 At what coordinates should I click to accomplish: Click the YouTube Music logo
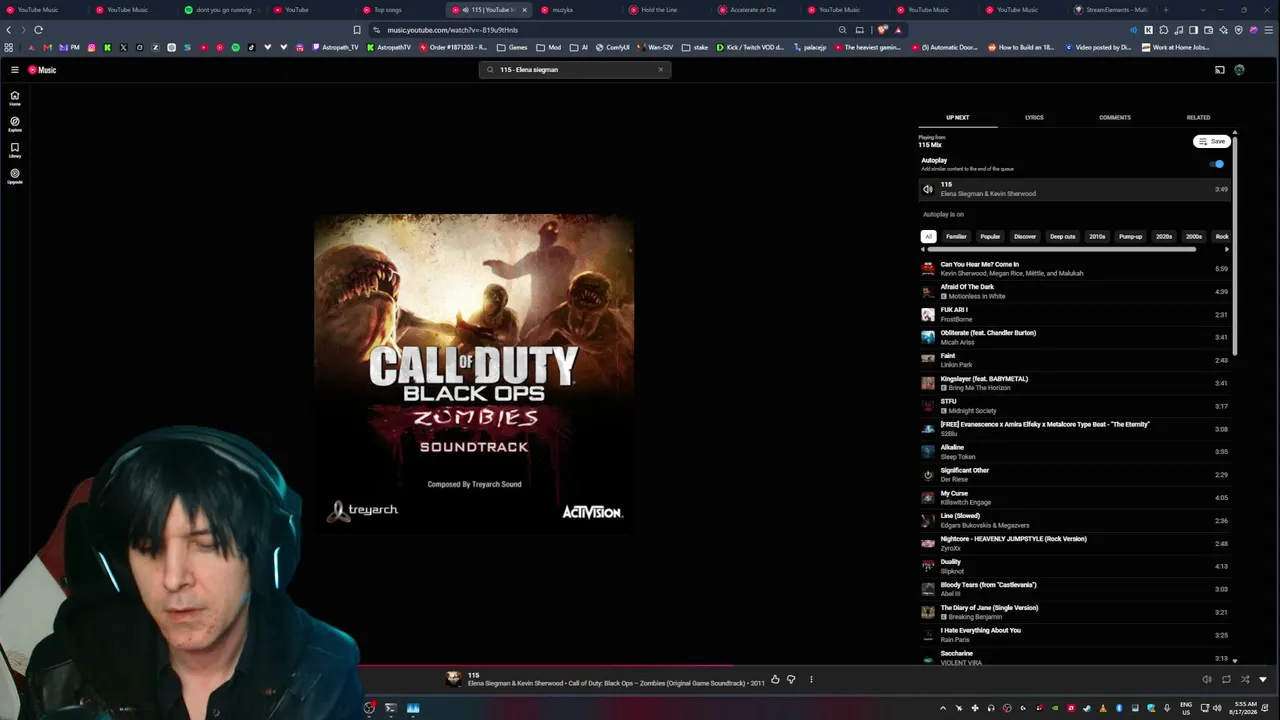(42, 70)
